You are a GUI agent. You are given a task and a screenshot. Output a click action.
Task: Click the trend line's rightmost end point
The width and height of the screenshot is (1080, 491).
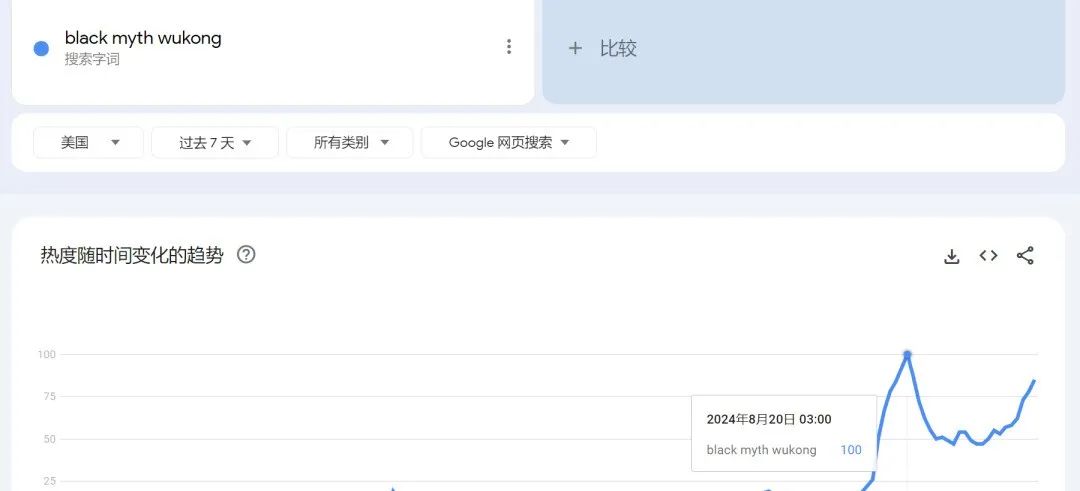click(1034, 381)
